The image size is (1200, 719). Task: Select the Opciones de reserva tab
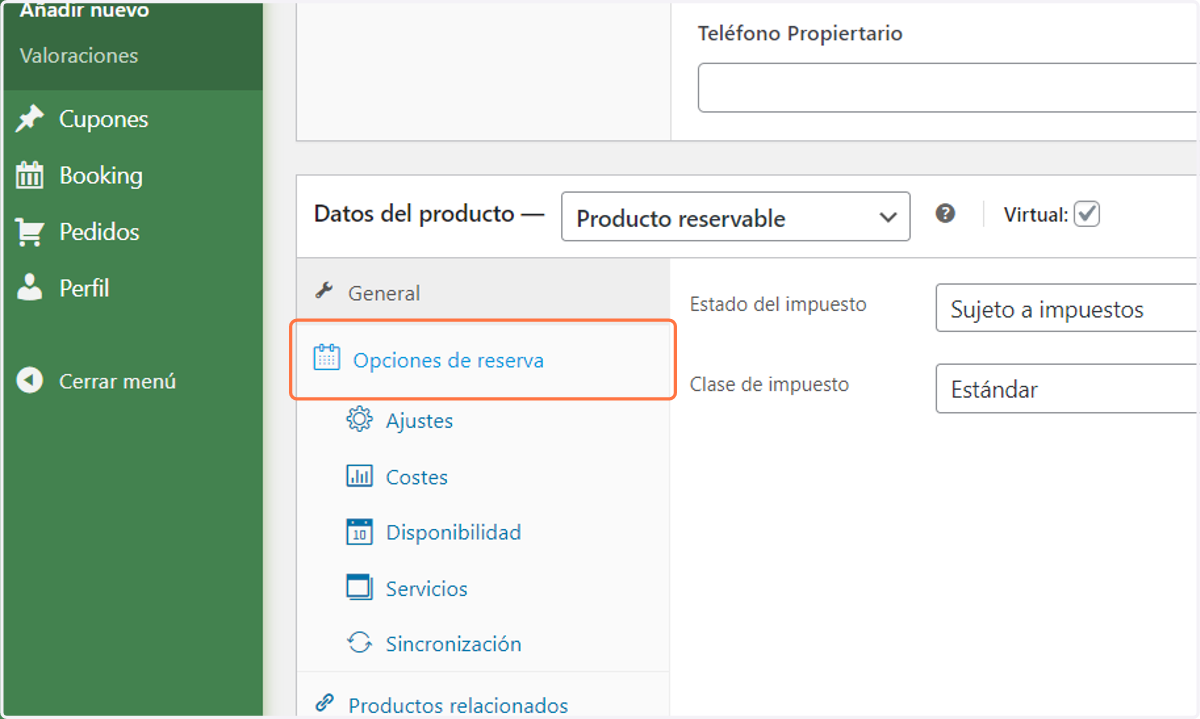pyautogui.click(x=483, y=359)
